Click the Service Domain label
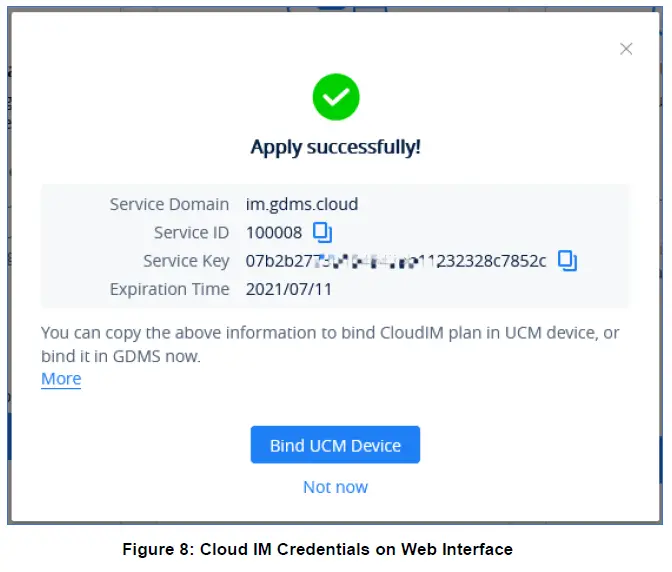The width and height of the screenshot is (672, 572). click(169, 204)
